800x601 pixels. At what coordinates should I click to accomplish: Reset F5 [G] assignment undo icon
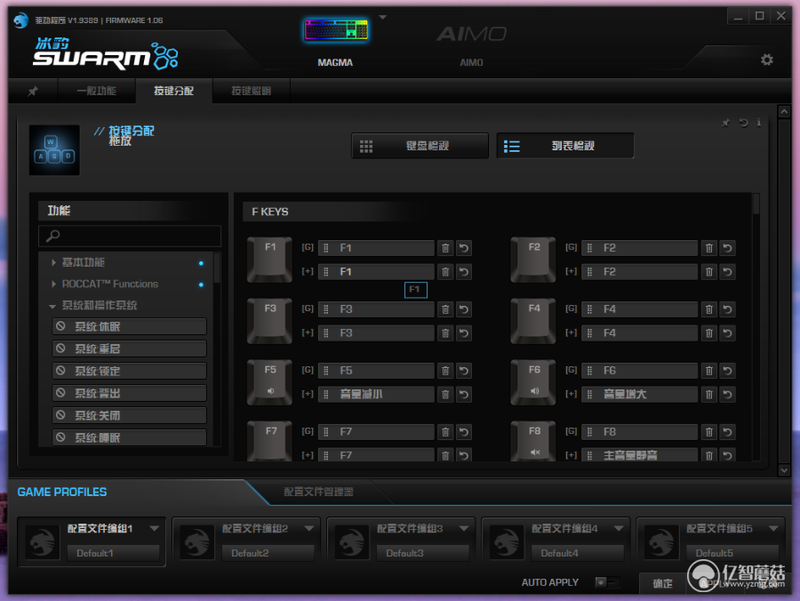tap(464, 370)
